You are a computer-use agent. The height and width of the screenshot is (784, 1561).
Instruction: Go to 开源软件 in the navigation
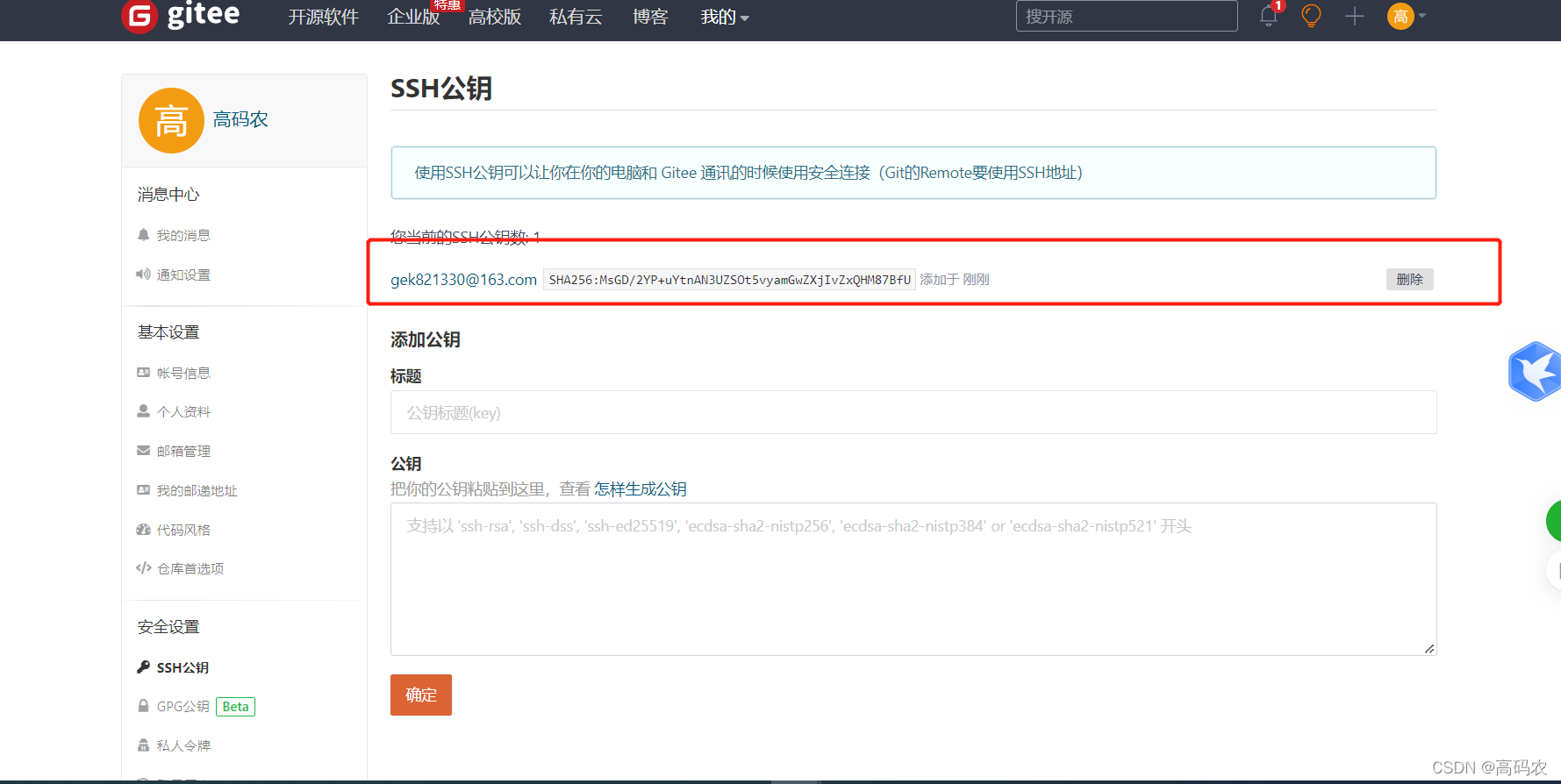point(324,17)
